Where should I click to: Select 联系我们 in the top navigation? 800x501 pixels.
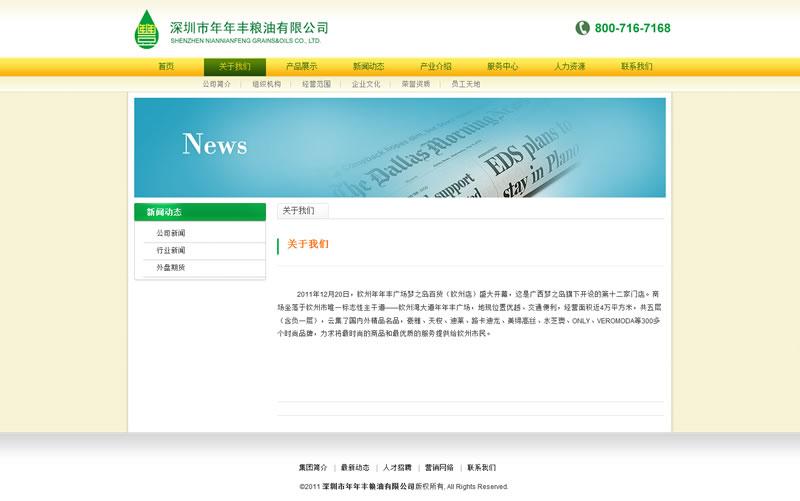tap(636, 67)
